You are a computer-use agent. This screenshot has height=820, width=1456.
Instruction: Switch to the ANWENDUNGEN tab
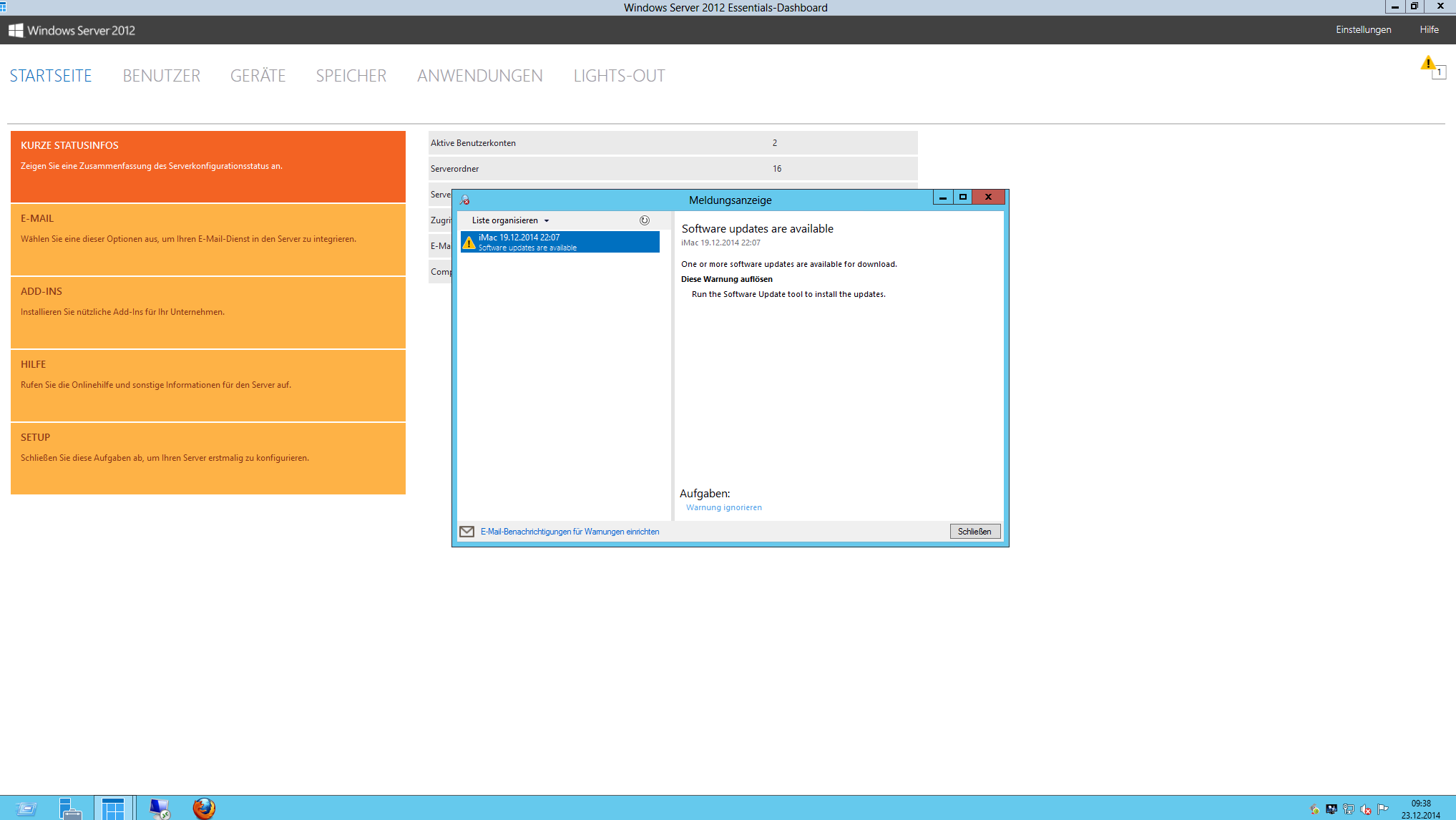(x=480, y=76)
